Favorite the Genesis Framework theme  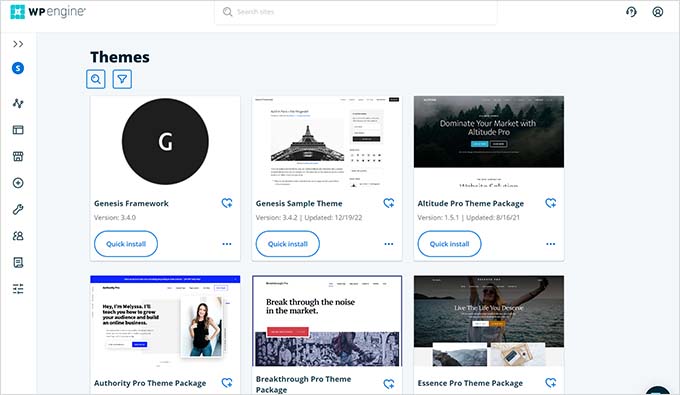(x=227, y=203)
